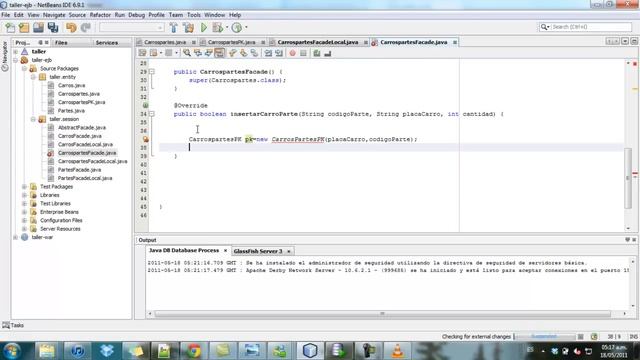Screen dimensions: 640x360
Task: Click the New Project toolbar icon
Action: tap(24, 28)
